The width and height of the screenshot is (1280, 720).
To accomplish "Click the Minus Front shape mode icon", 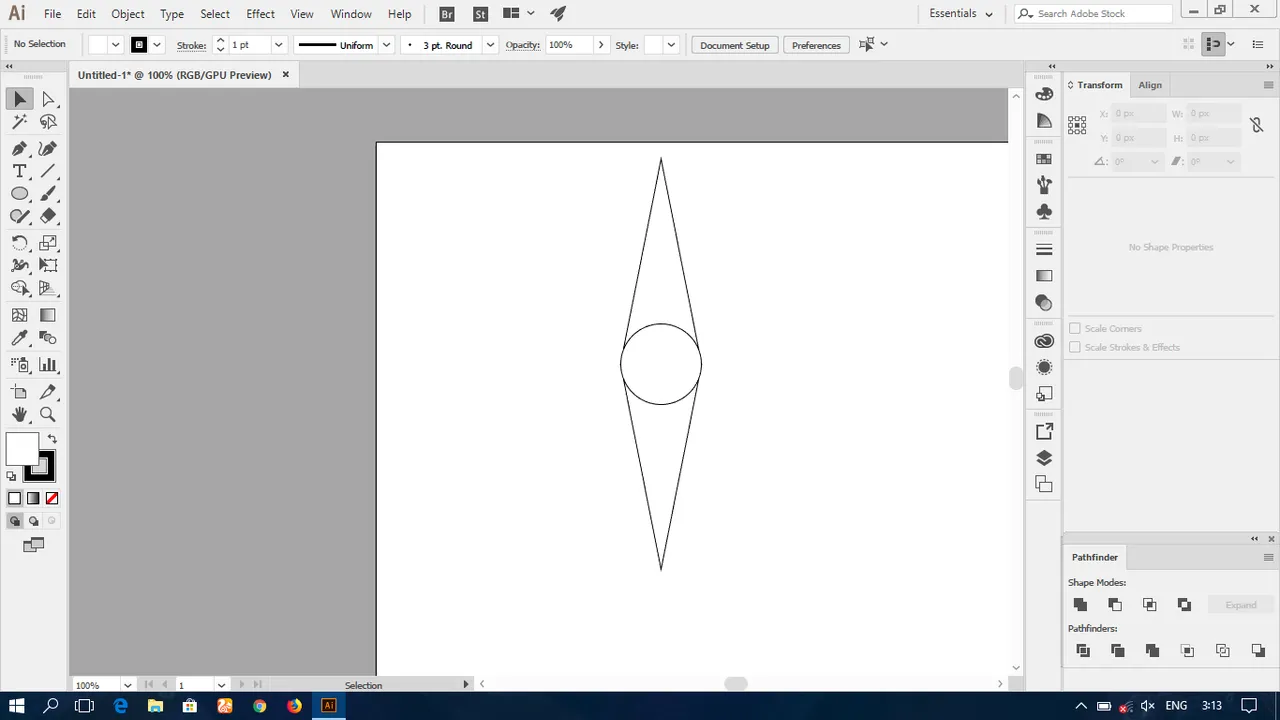I will (1115, 604).
